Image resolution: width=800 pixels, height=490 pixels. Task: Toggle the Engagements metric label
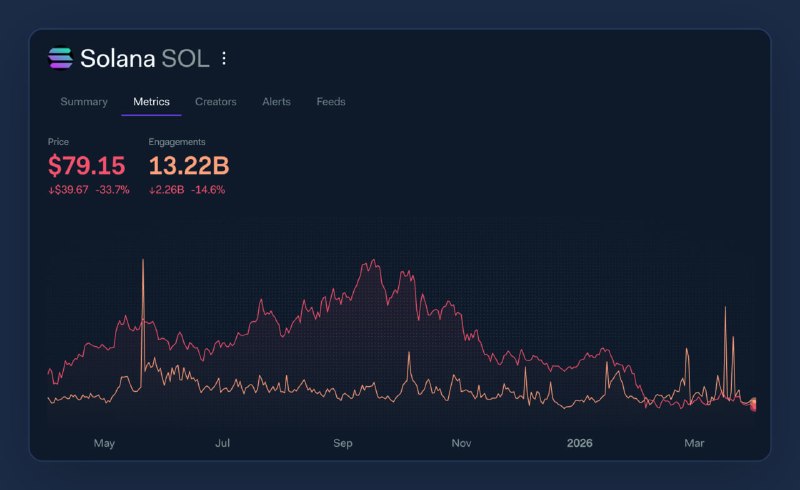(176, 142)
